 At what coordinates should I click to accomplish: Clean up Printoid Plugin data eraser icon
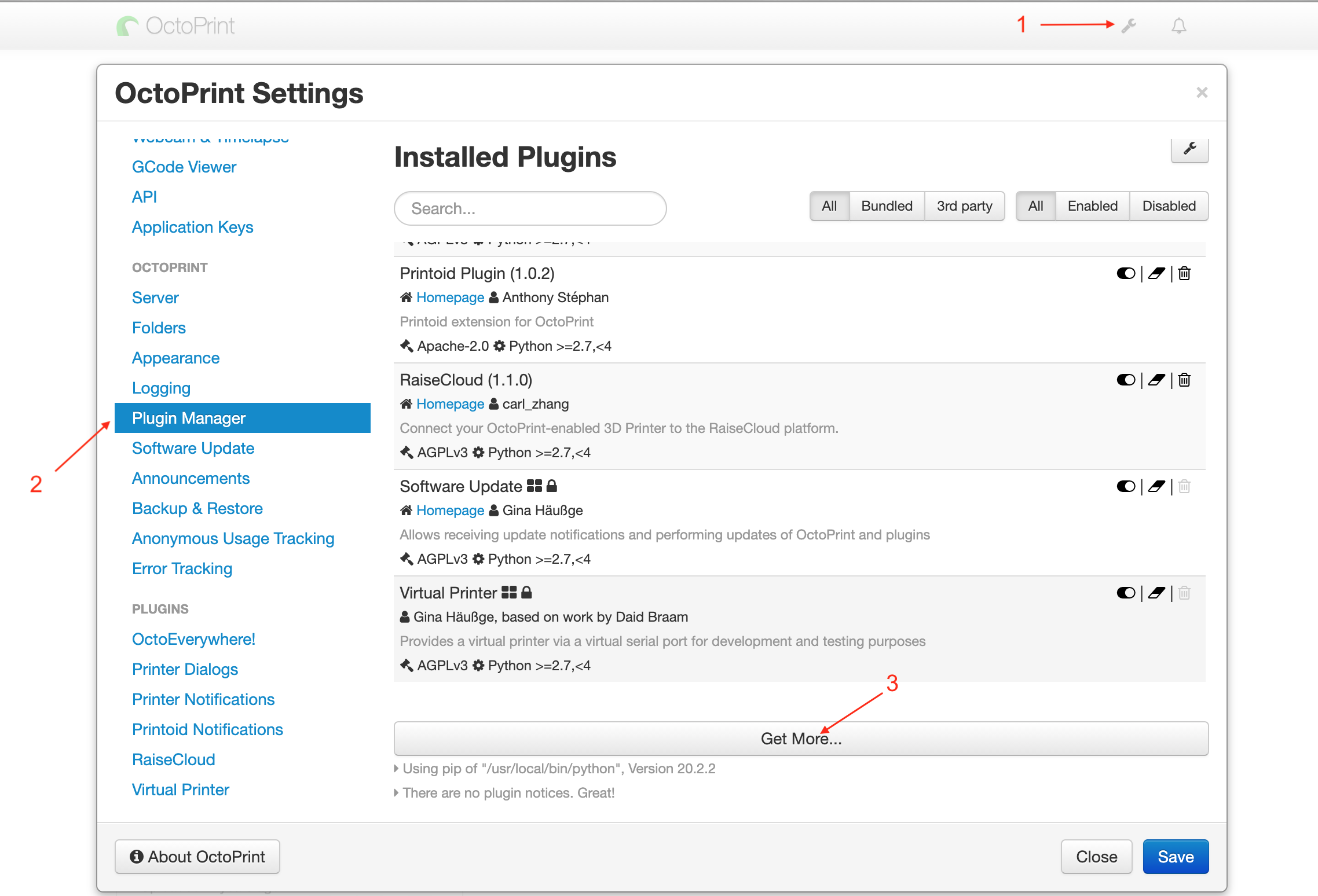[x=1156, y=273]
